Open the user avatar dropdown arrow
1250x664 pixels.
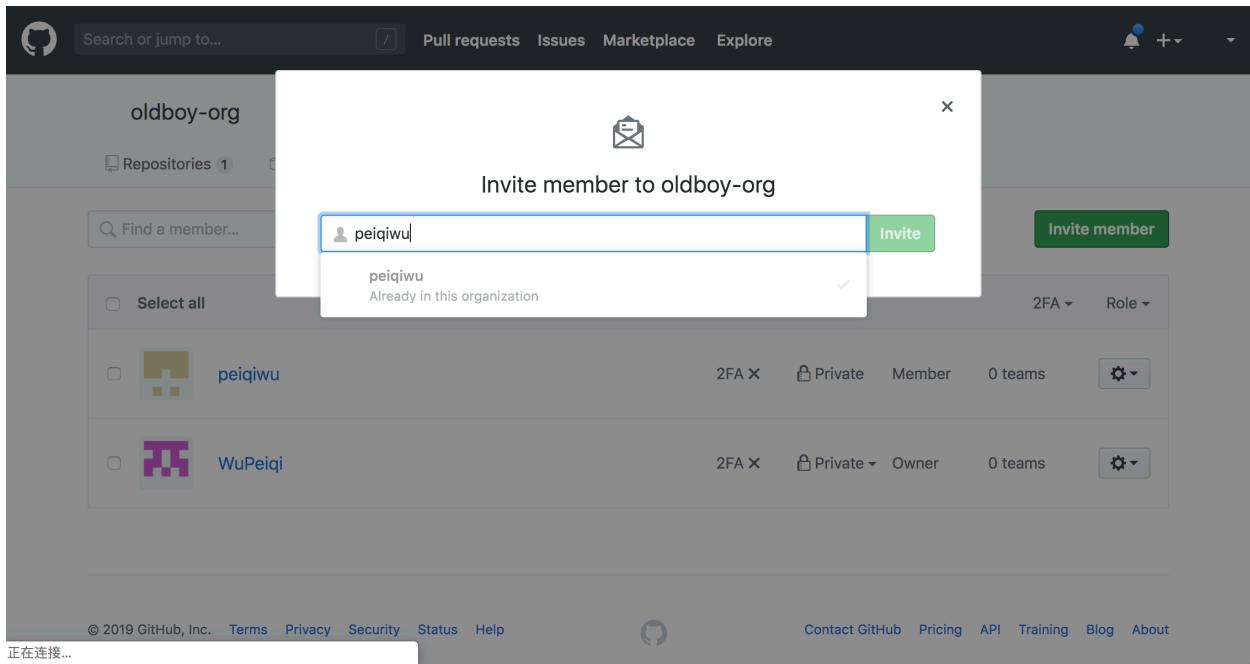1230,41
